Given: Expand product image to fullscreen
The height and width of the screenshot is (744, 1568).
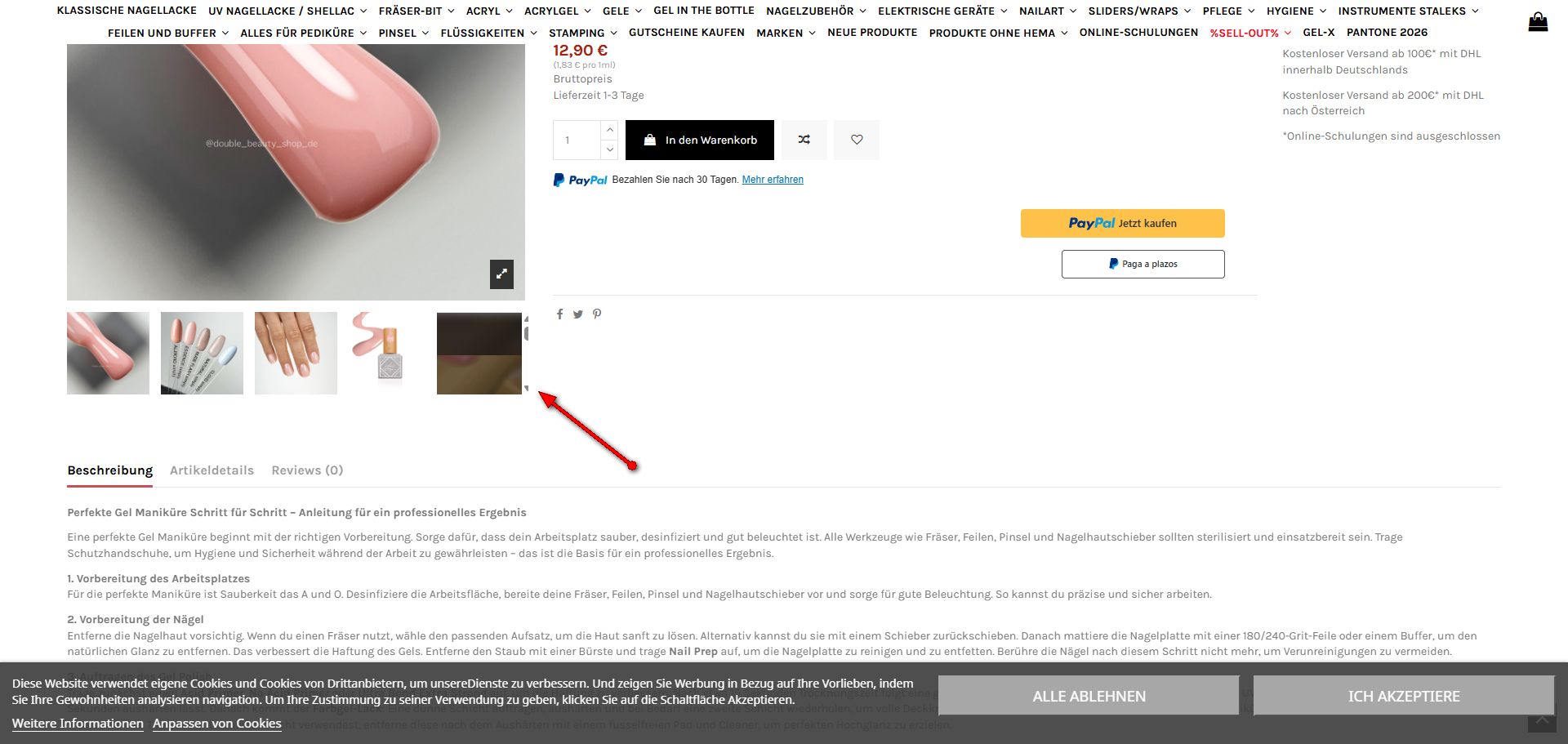Looking at the screenshot, I should click(501, 274).
